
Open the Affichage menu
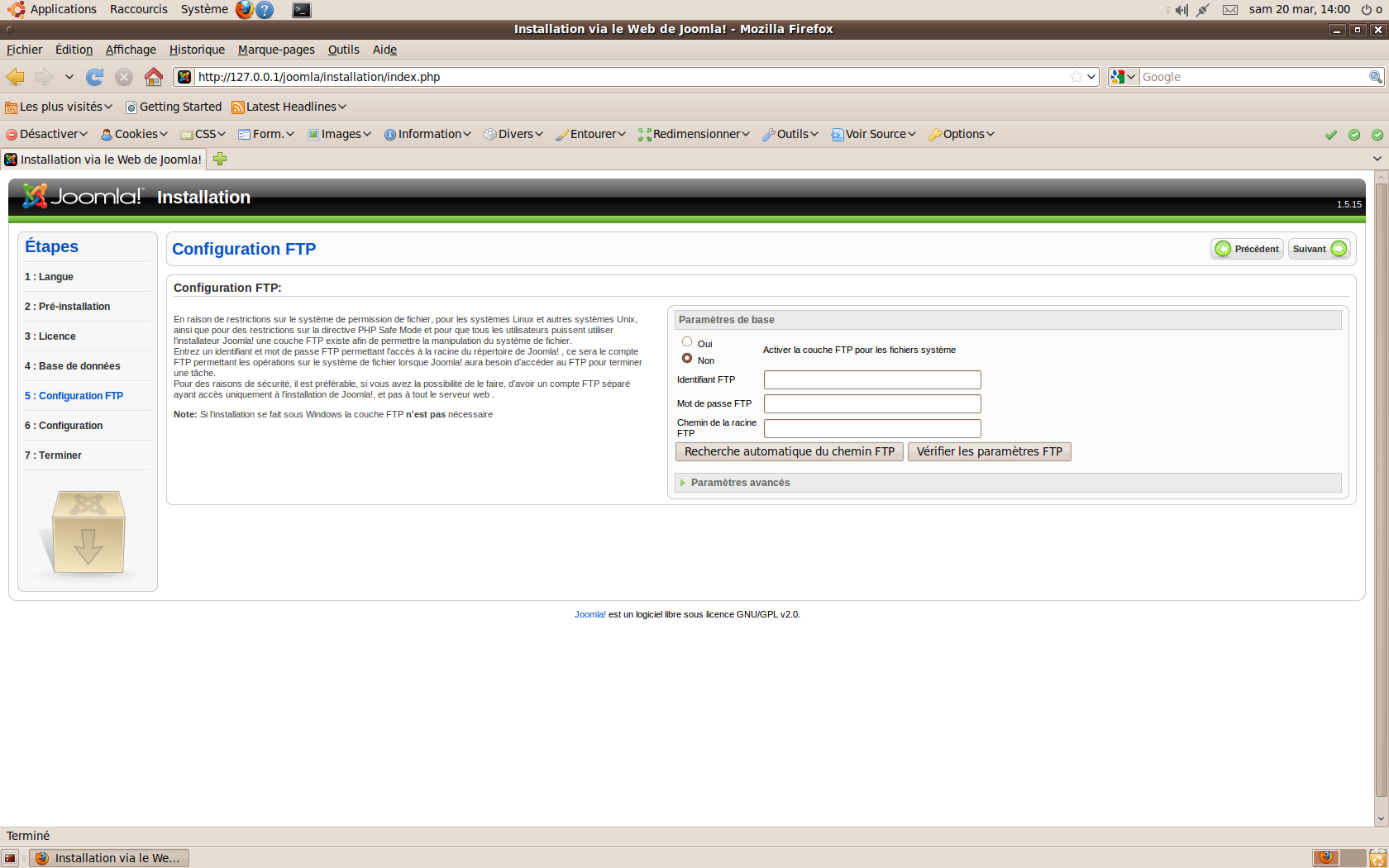(131, 50)
